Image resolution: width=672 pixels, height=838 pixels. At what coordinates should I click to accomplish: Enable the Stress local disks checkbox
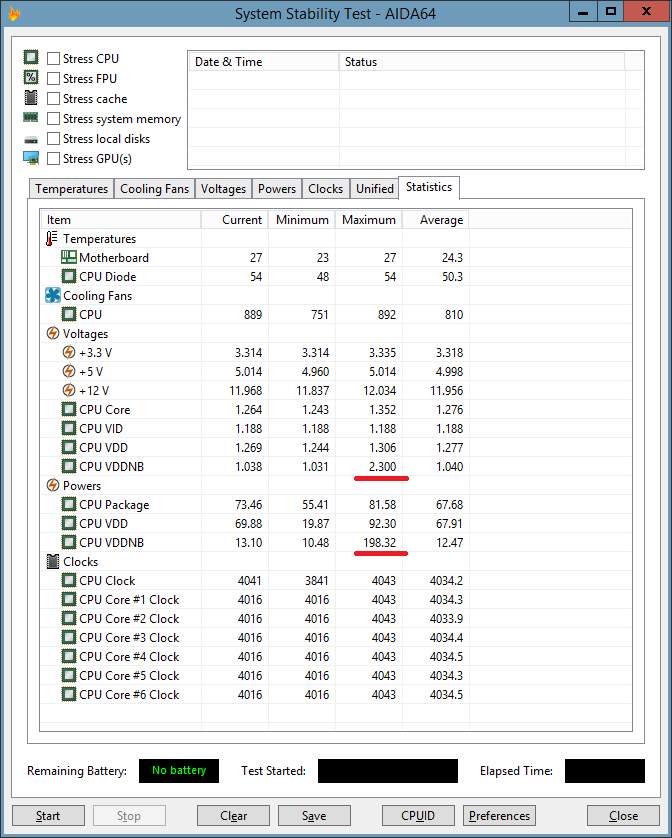(53, 138)
